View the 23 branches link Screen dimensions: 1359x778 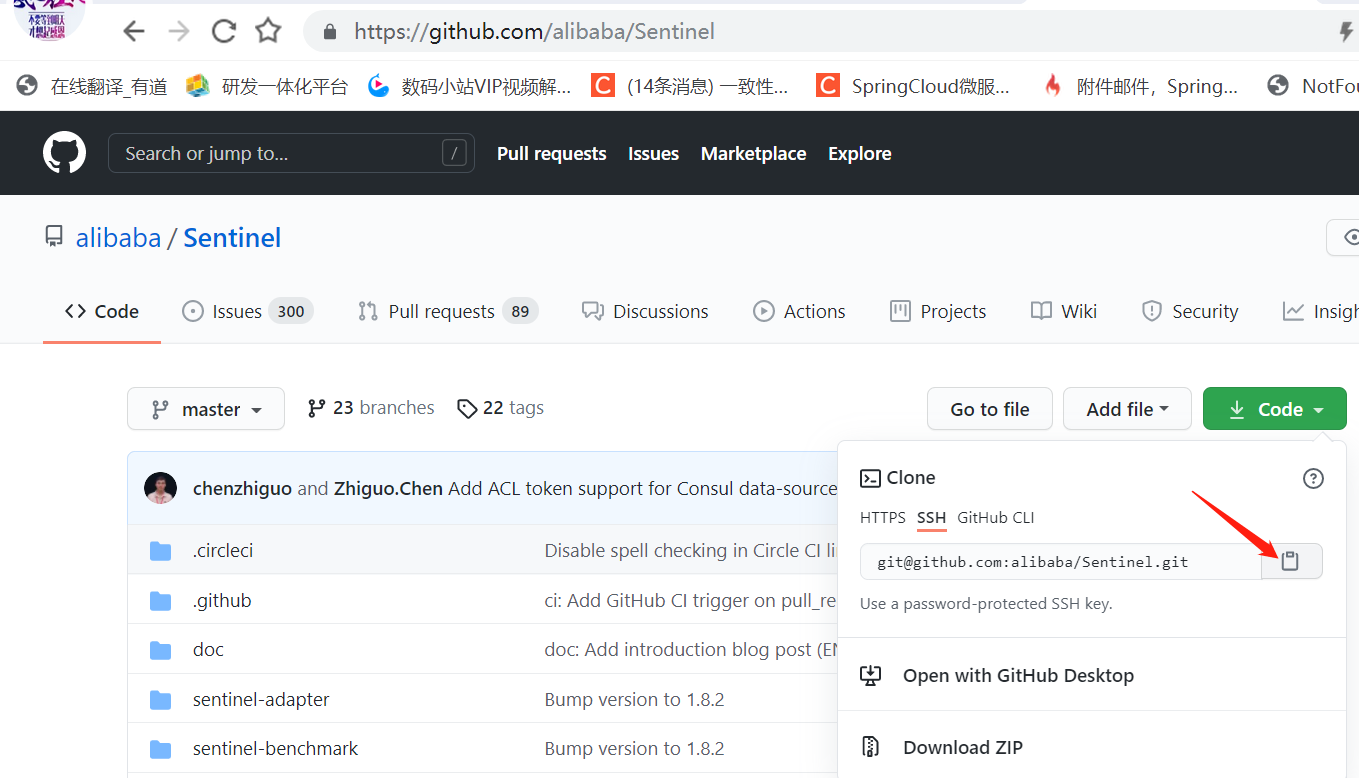[x=371, y=408]
